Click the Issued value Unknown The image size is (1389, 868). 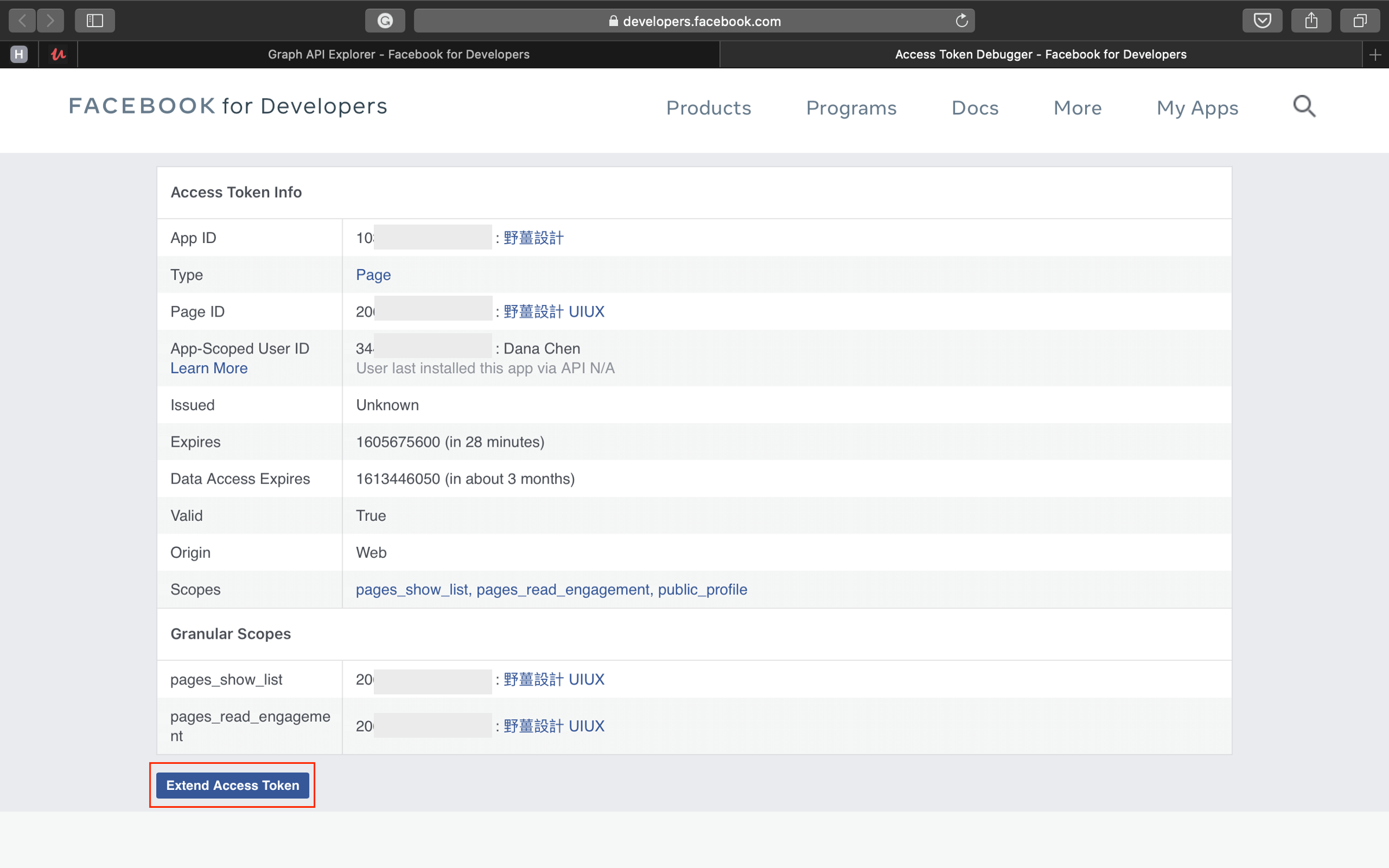pyautogui.click(x=387, y=405)
